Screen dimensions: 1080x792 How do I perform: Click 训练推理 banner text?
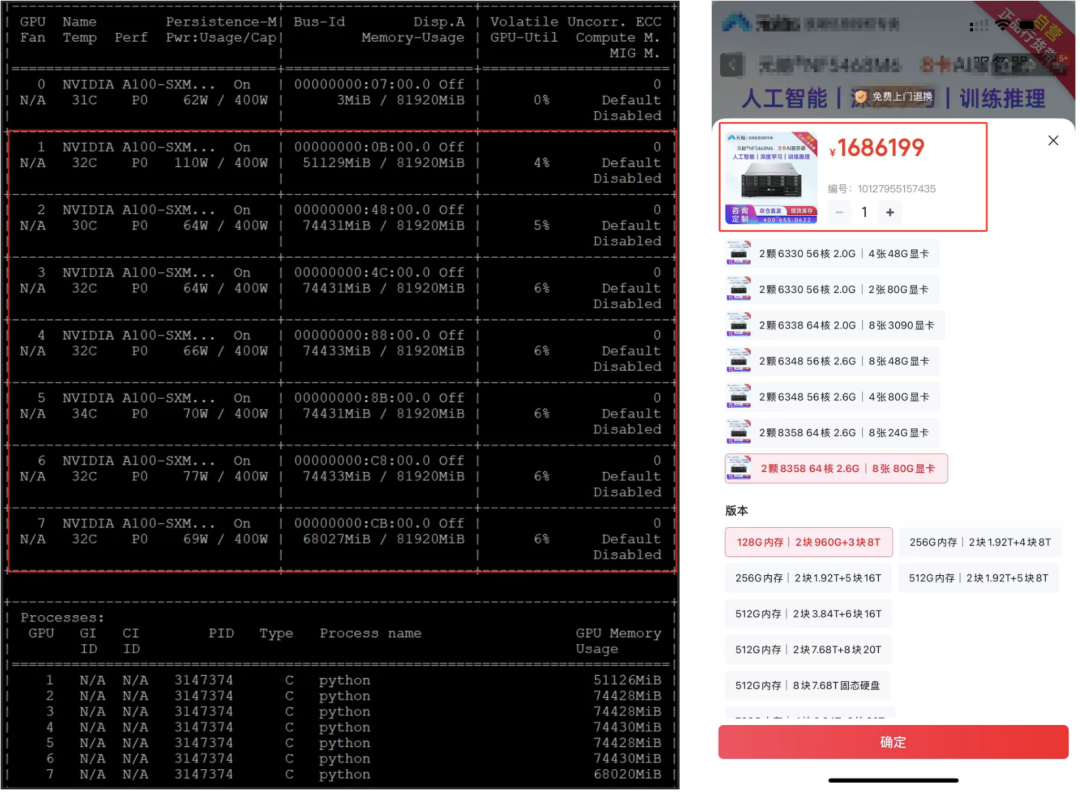coord(1002,98)
